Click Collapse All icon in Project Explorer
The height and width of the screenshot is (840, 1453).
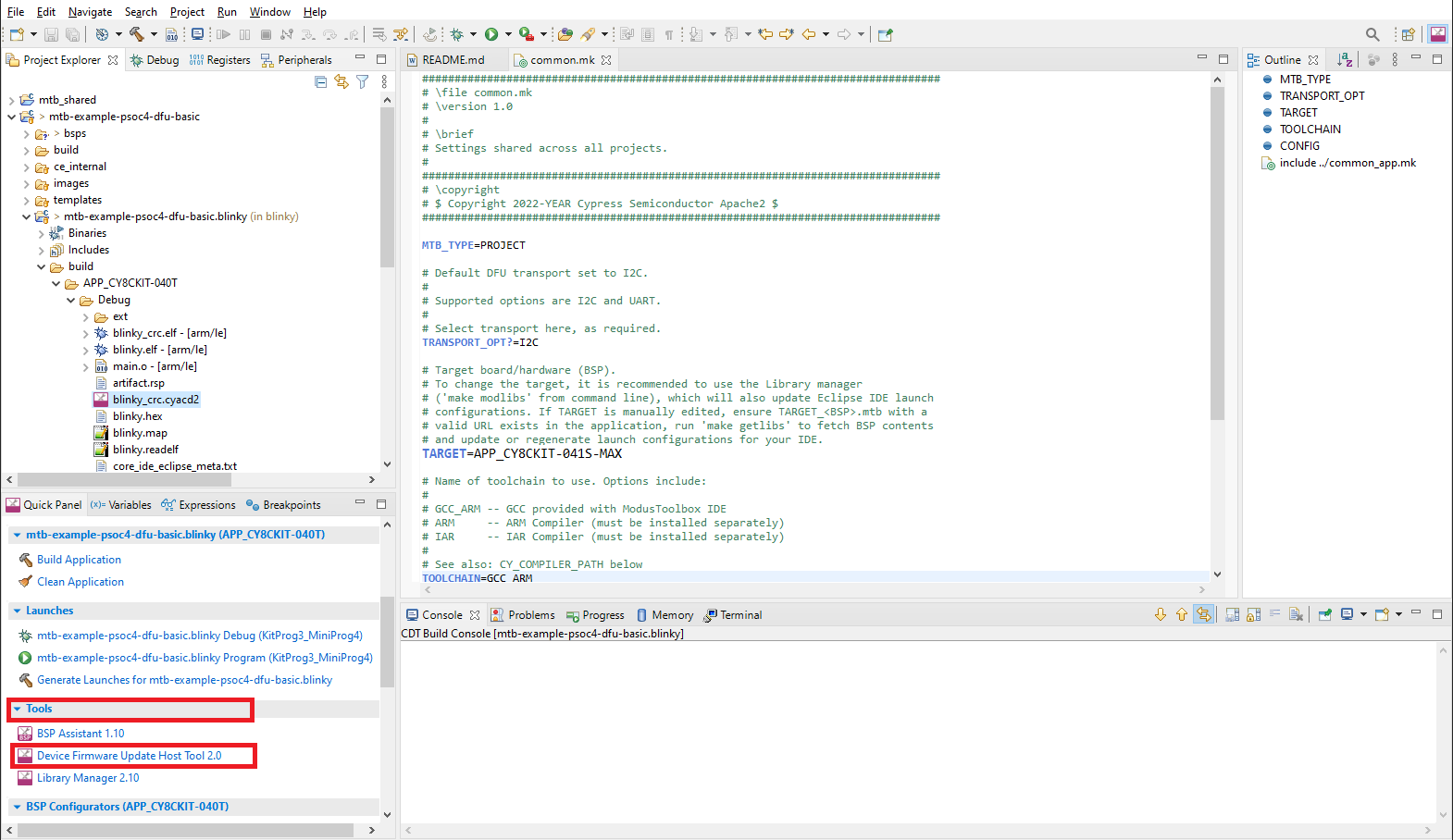(320, 81)
